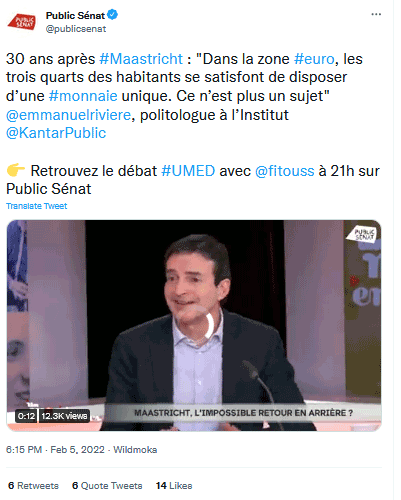Open the #euro hashtag
This screenshot has height=500, width=401.
coord(314,59)
